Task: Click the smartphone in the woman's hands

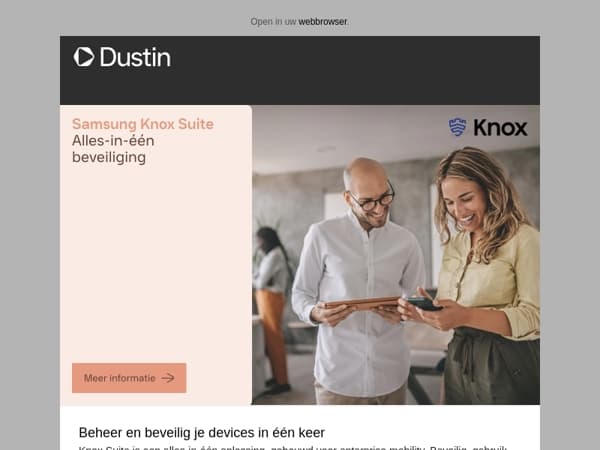Action: click(x=424, y=304)
